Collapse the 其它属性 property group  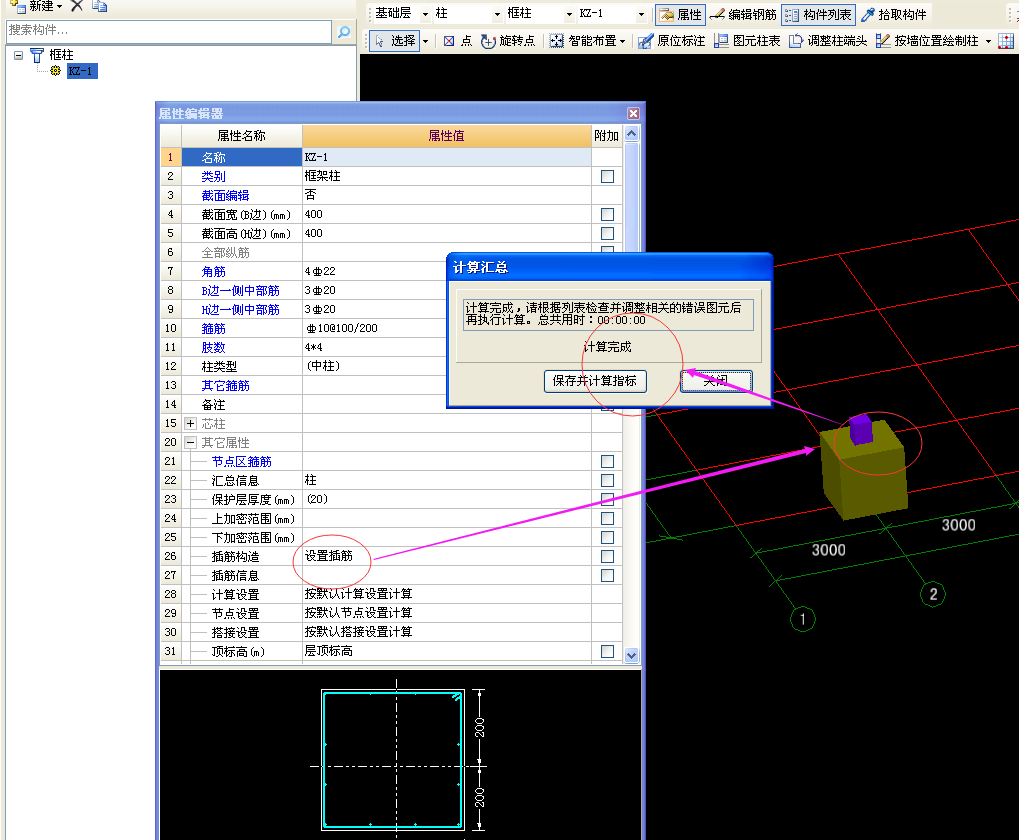pos(190,442)
